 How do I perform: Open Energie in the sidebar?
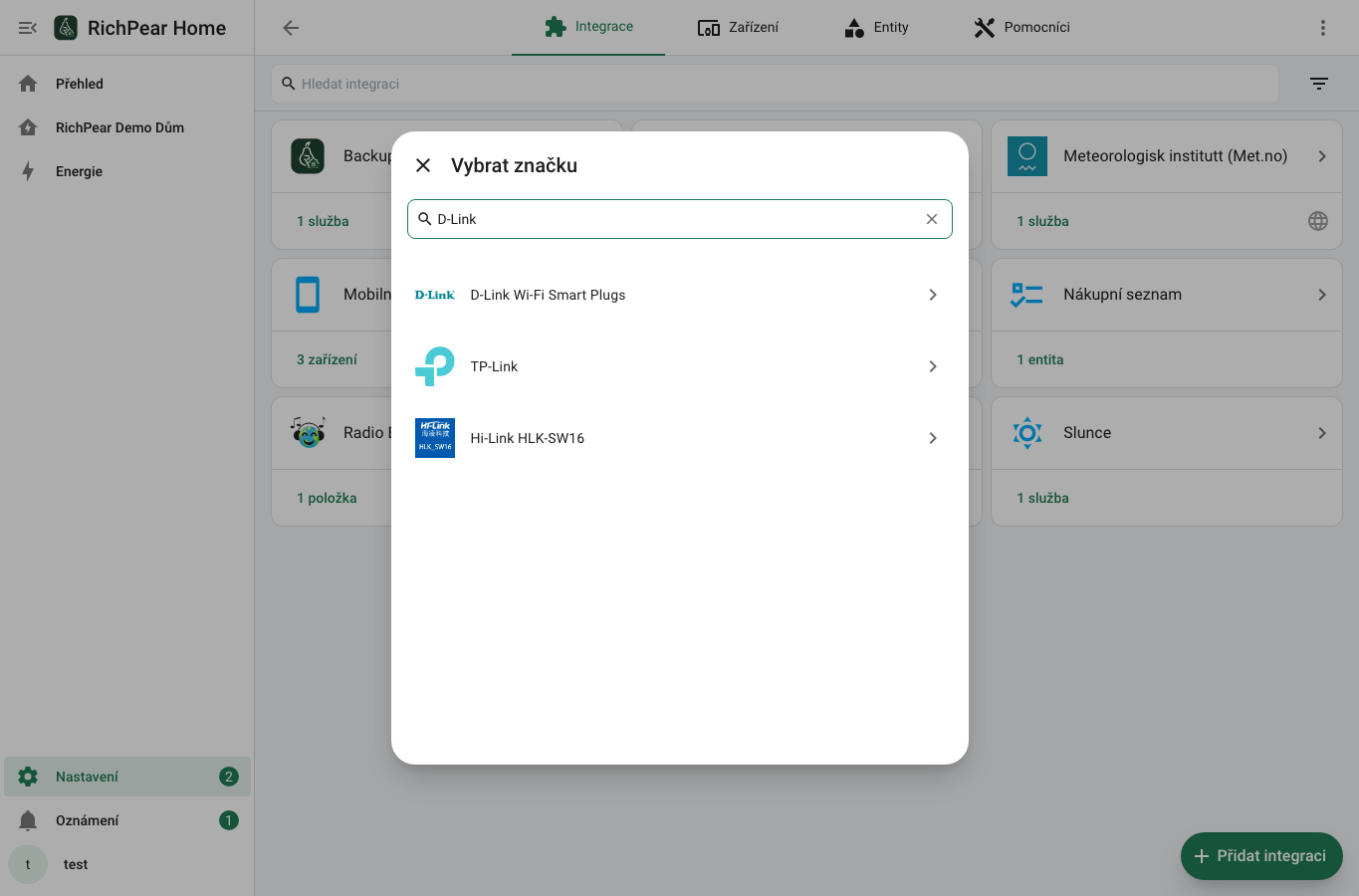(x=127, y=171)
